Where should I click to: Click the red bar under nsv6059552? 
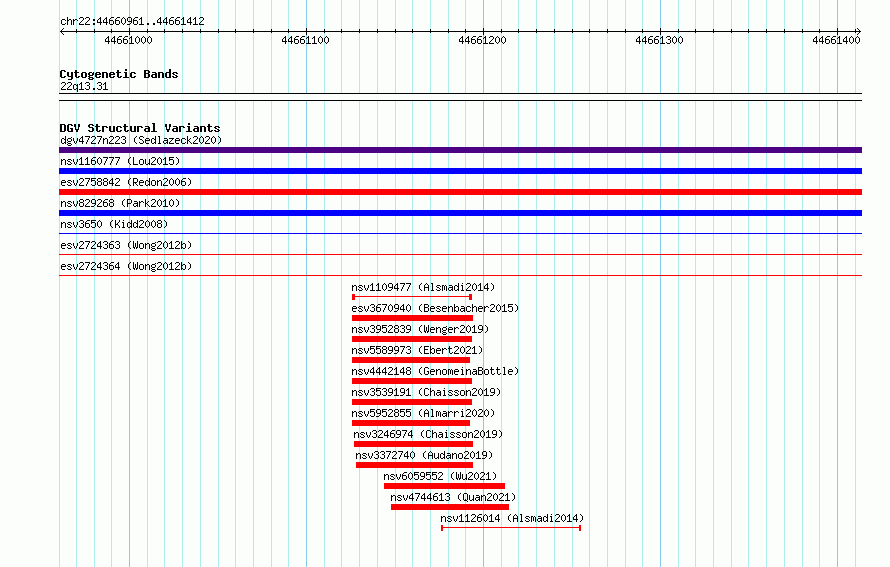click(x=444, y=486)
